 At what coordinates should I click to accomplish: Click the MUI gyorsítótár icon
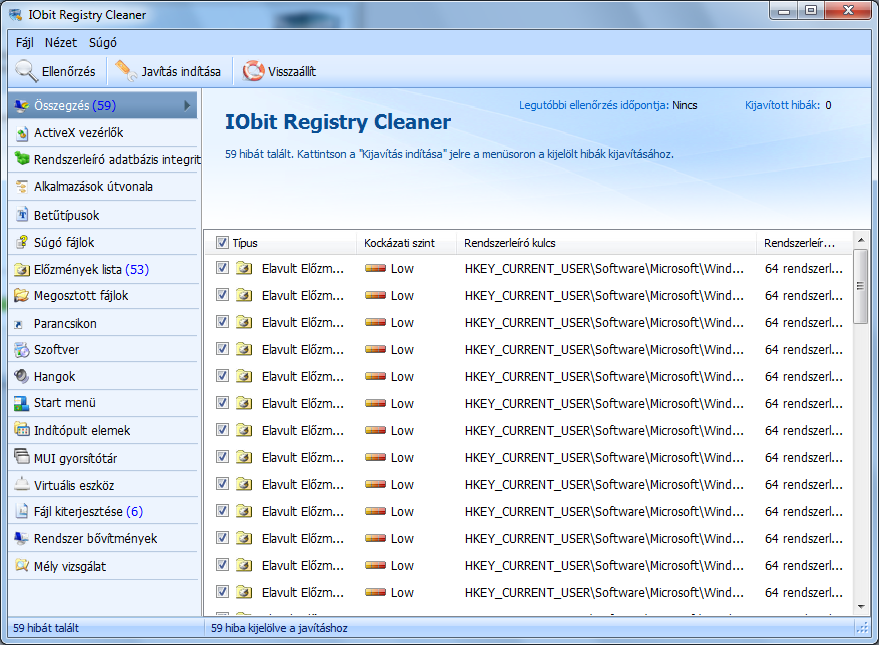pyautogui.click(x=21, y=457)
